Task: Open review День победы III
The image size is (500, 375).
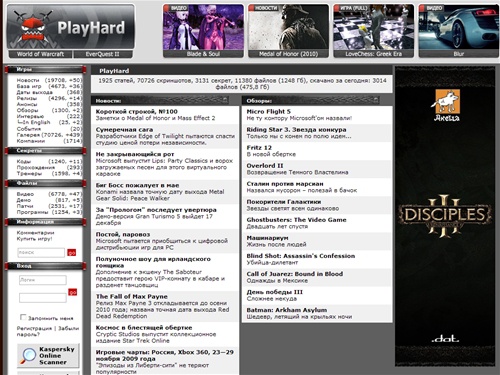Action: (275, 292)
